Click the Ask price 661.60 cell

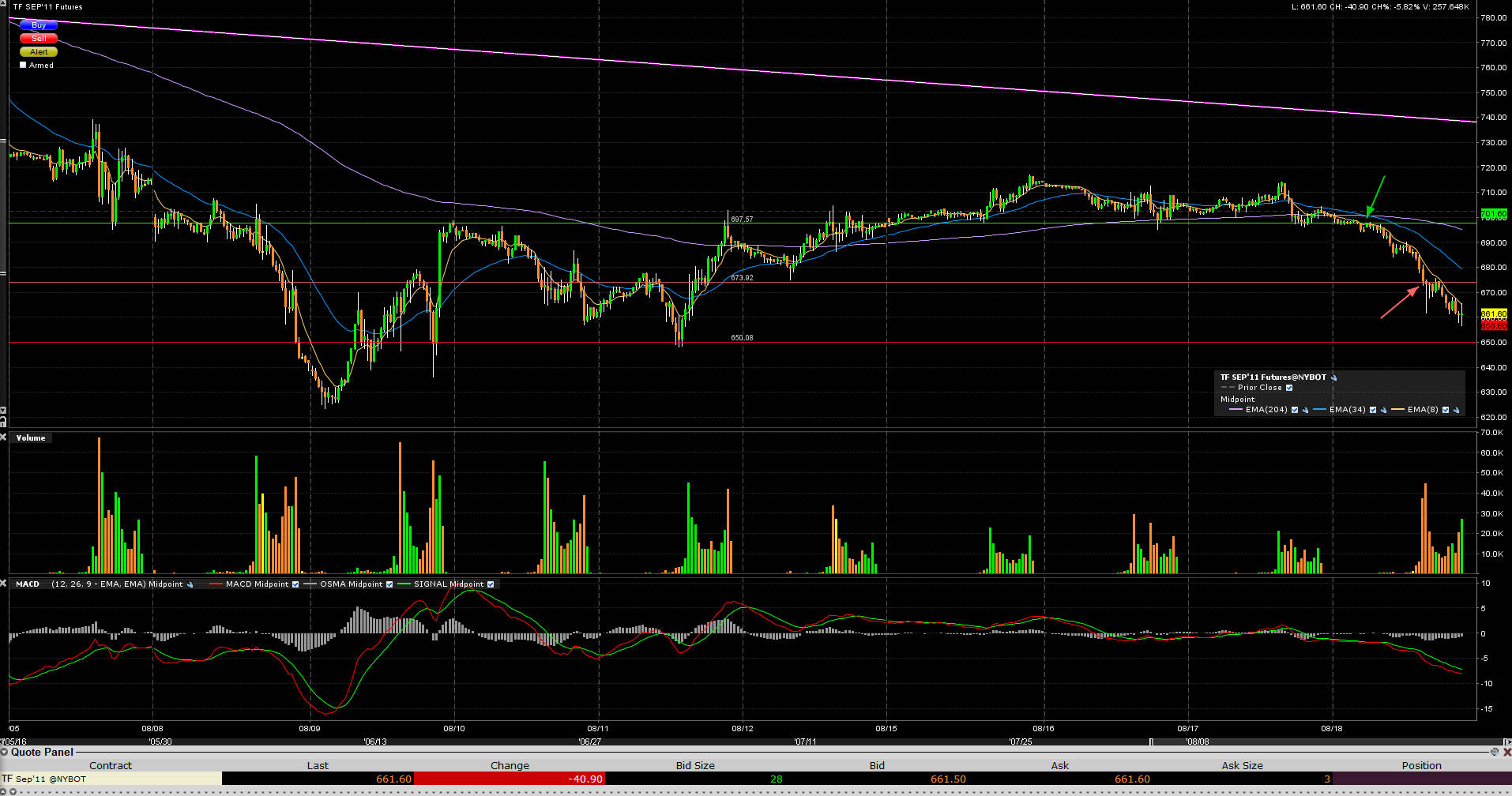(1060, 779)
